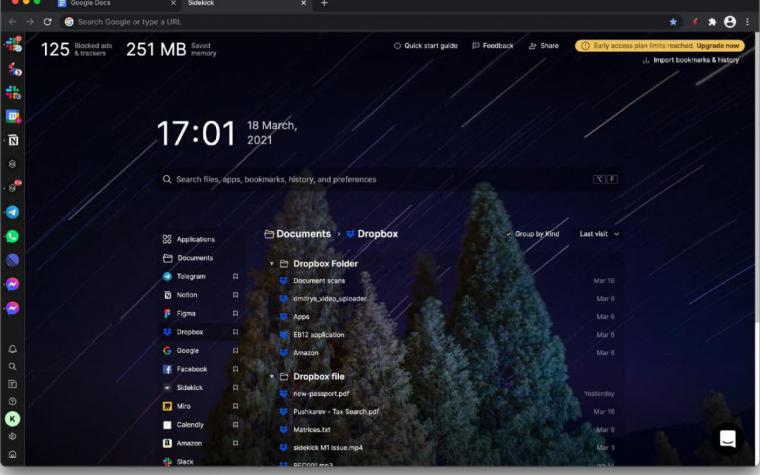Screen dimensions: 760x475
Task: Open the Extensions puzzle-piece menu
Action: 712,22
